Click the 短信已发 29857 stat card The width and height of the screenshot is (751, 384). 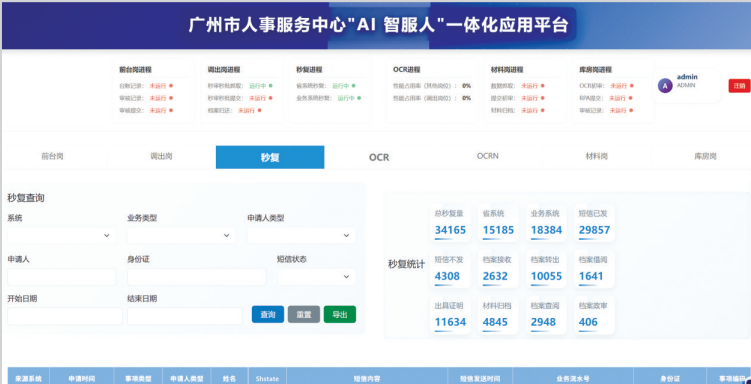click(594, 223)
